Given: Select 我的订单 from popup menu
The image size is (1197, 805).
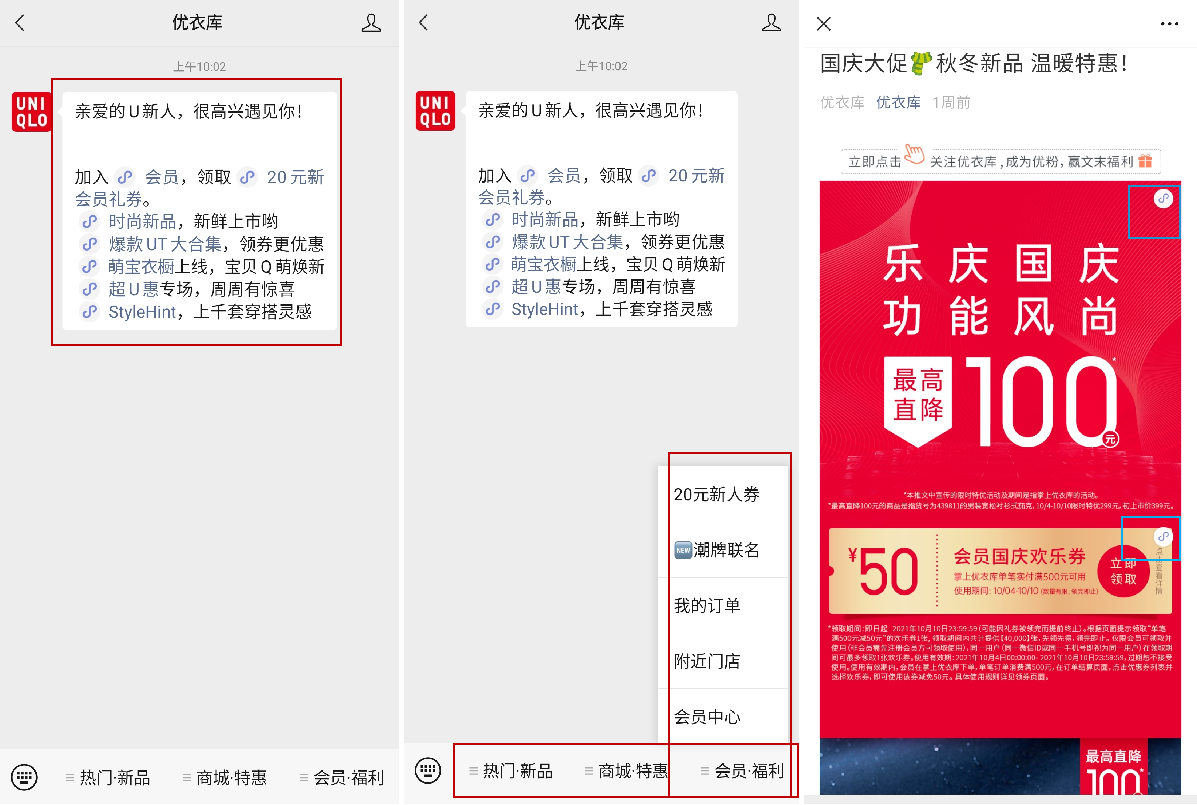Looking at the screenshot, I should (x=723, y=605).
